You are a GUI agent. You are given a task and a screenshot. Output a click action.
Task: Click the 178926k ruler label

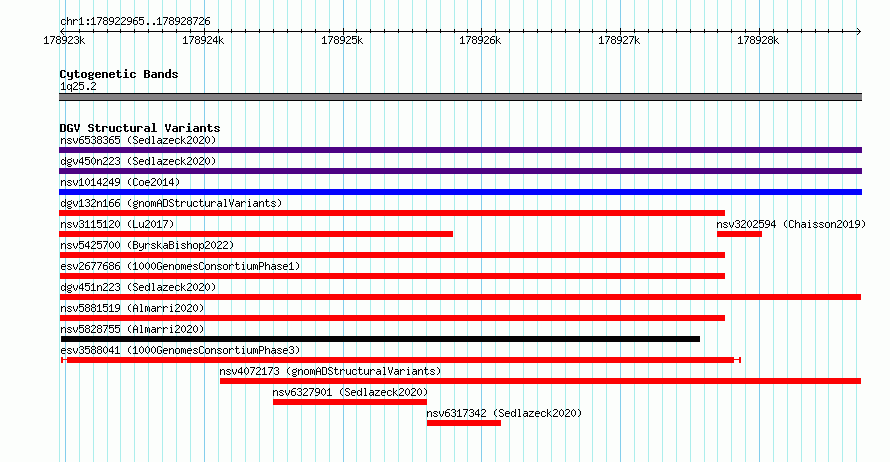tap(480, 40)
